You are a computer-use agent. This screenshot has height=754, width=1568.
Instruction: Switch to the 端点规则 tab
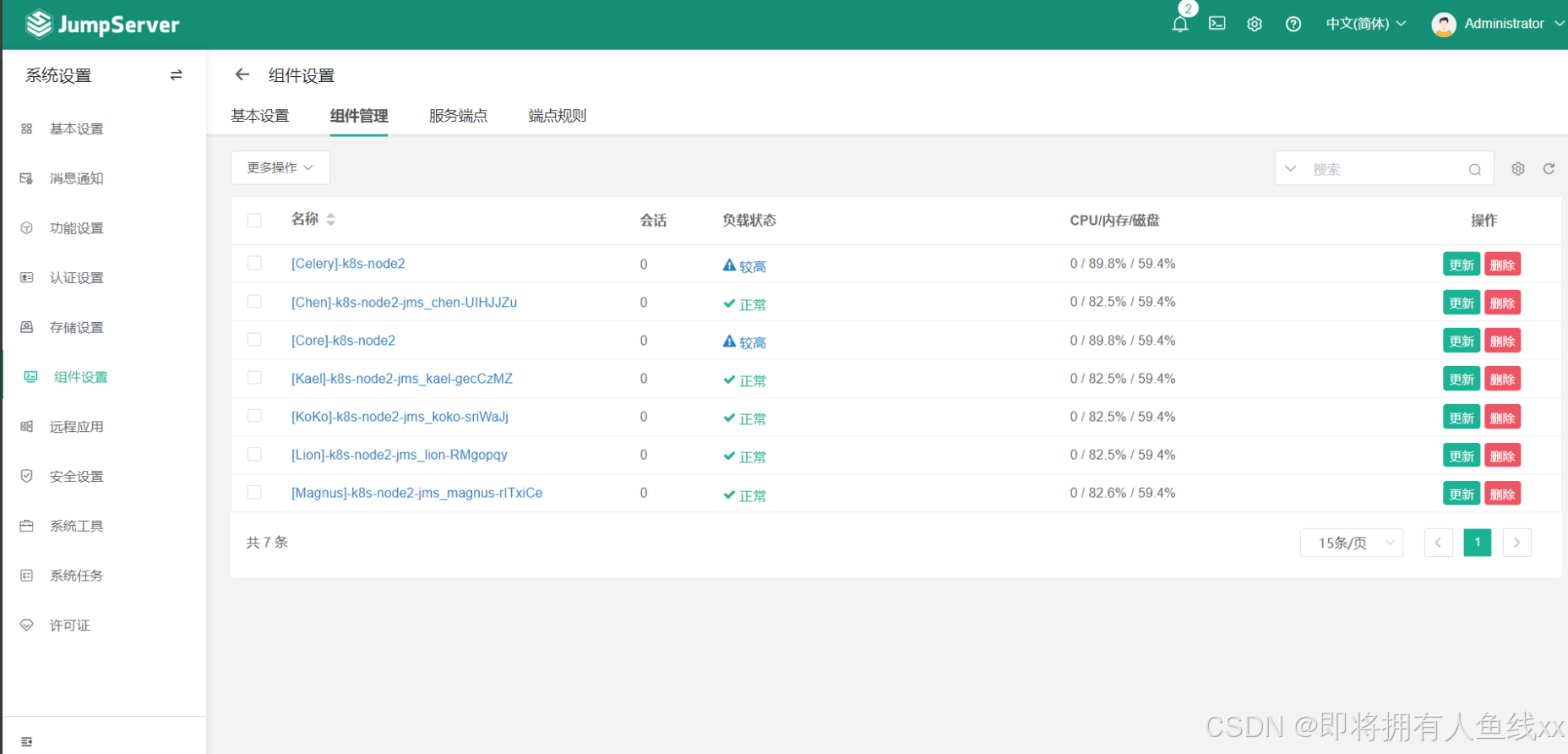click(x=558, y=116)
